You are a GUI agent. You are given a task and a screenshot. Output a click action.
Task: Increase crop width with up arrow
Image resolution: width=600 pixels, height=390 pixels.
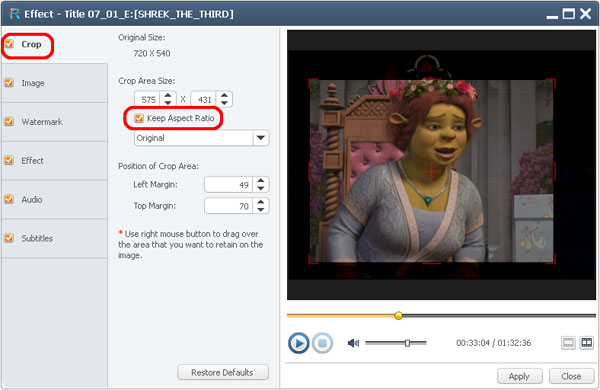coord(168,95)
